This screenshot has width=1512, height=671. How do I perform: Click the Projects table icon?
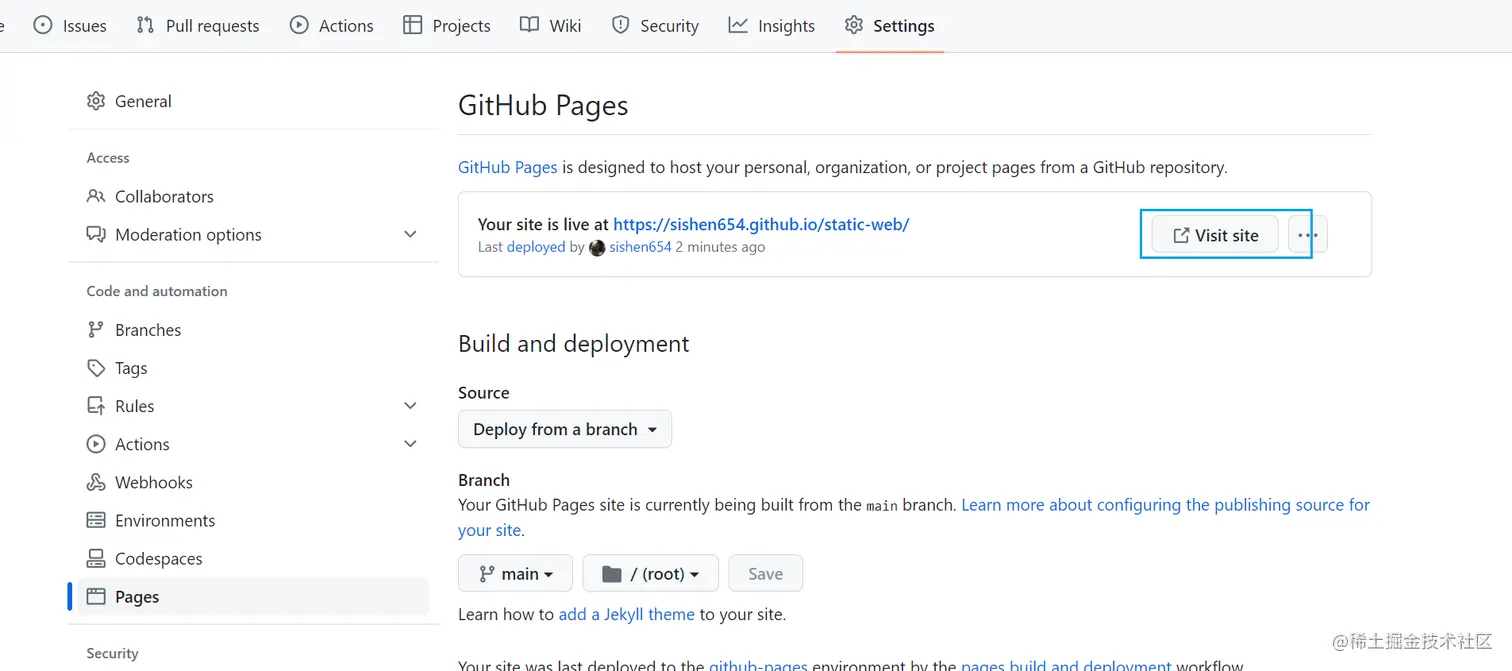point(412,25)
